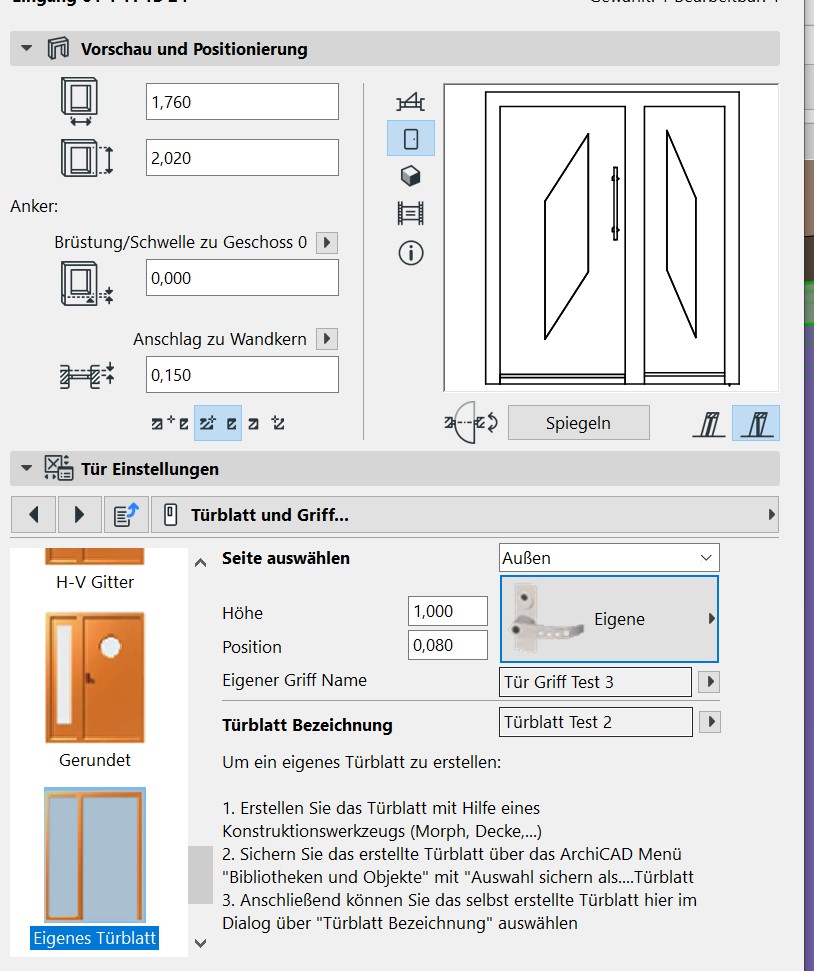Viewport: 814px width, 971px height.
Task: Switch preview to elevation door view
Action: pyautogui.click(x=410, y=138)
